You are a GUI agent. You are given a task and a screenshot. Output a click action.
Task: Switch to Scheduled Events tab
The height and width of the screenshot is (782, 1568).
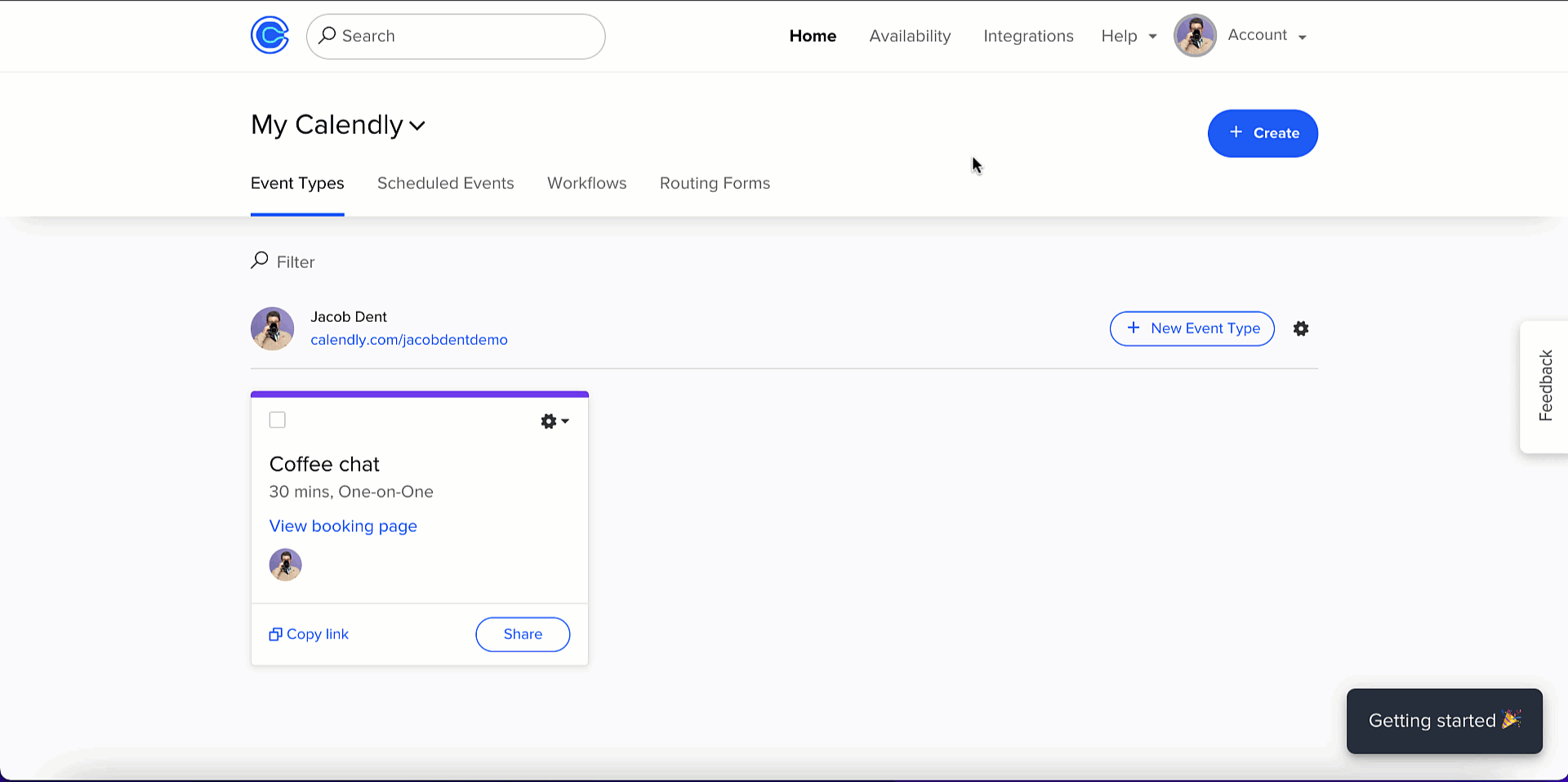pos(446,183)
